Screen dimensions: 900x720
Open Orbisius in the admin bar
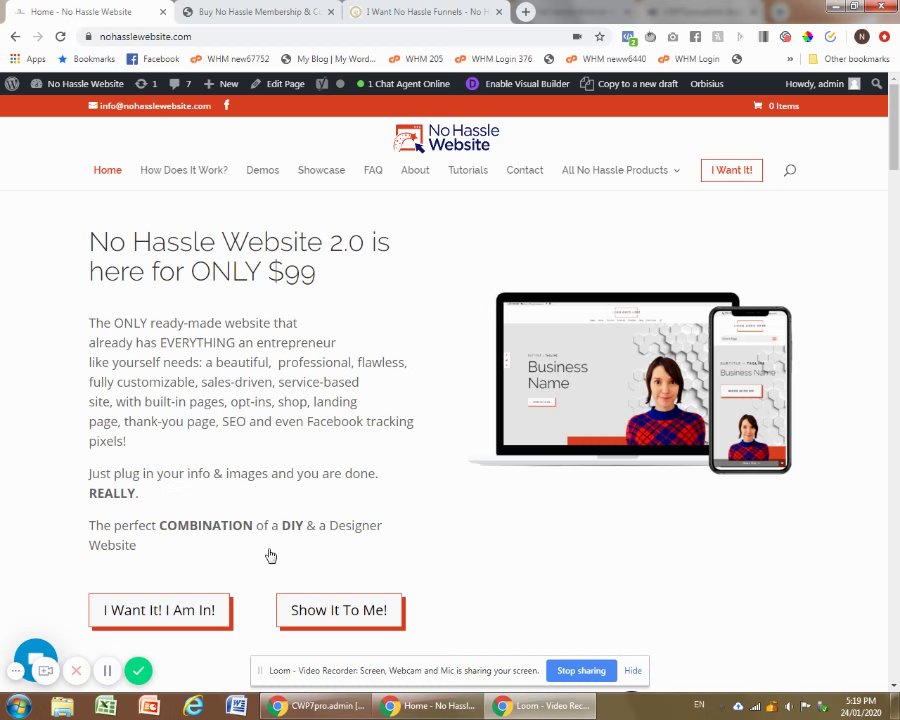coord(707,84)
